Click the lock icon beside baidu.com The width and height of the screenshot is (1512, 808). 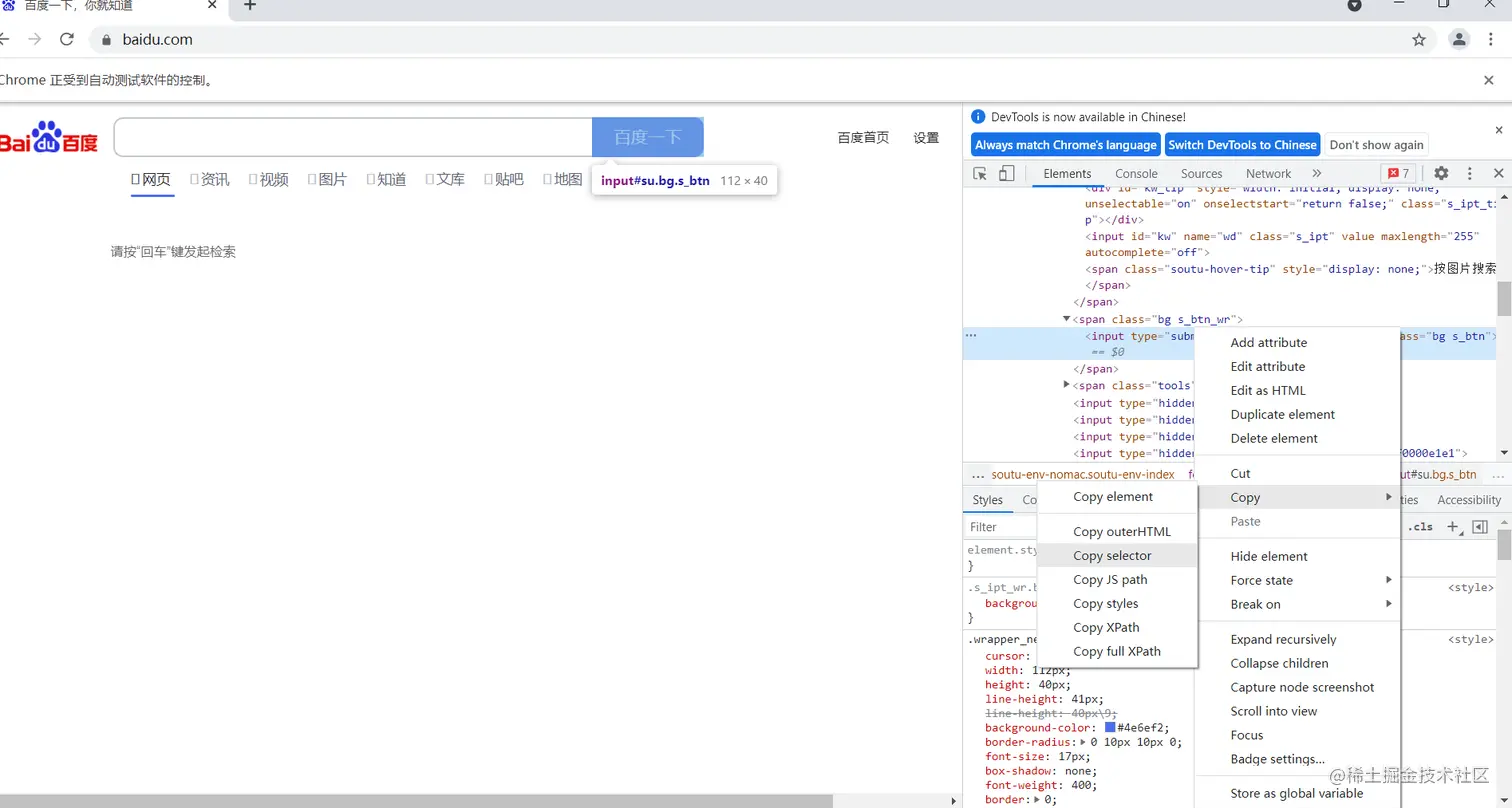tap(107, 40)
